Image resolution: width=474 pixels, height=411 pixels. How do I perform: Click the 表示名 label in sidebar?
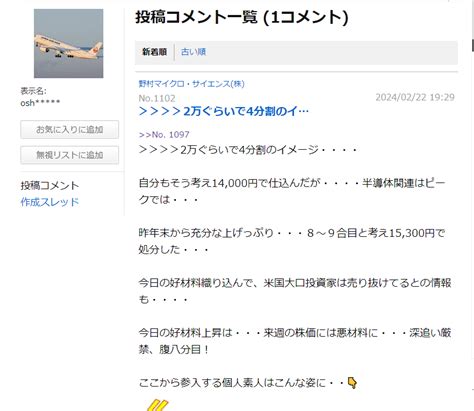pos(33,91)
